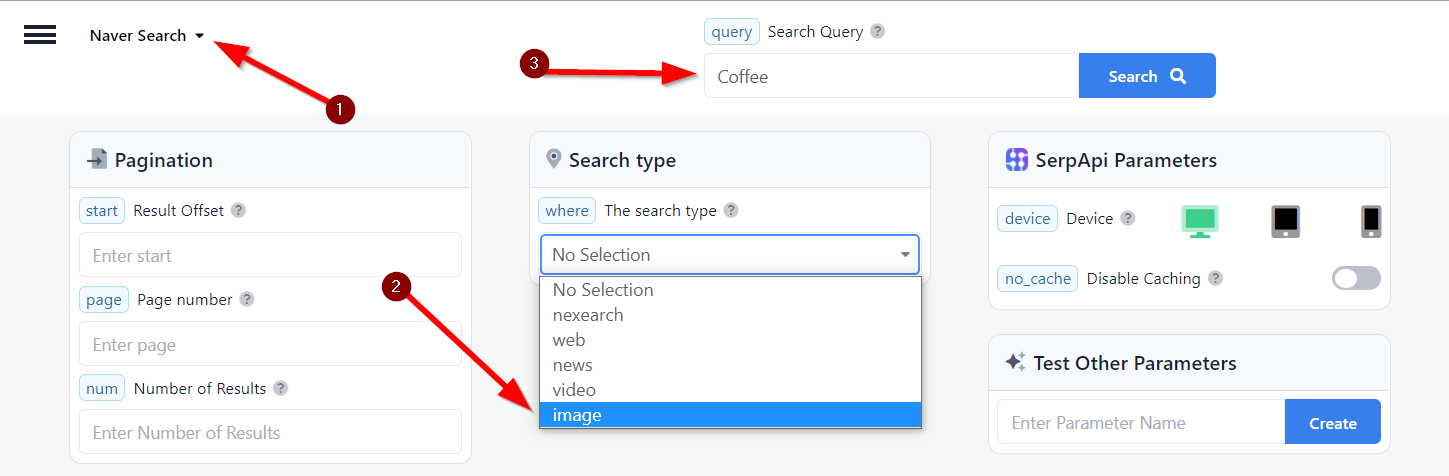Focus the Enter start input field

tap(270, 255)
